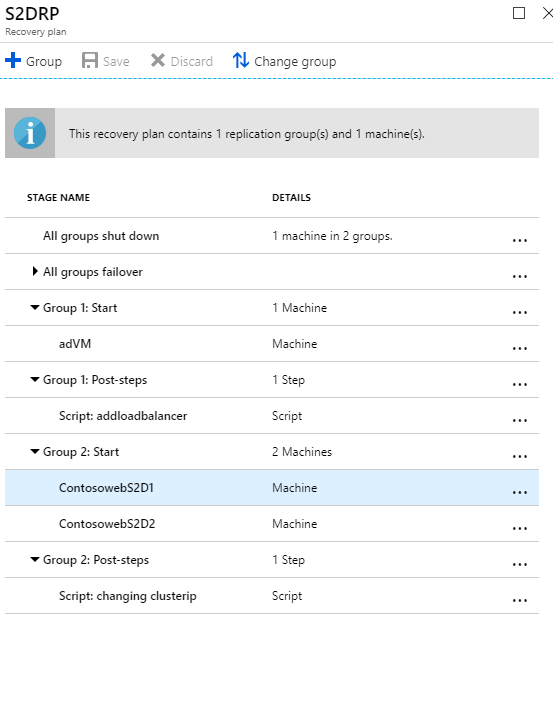Click the blue information icon
This screenshot has height=702, width=553.
coord(30,133)
